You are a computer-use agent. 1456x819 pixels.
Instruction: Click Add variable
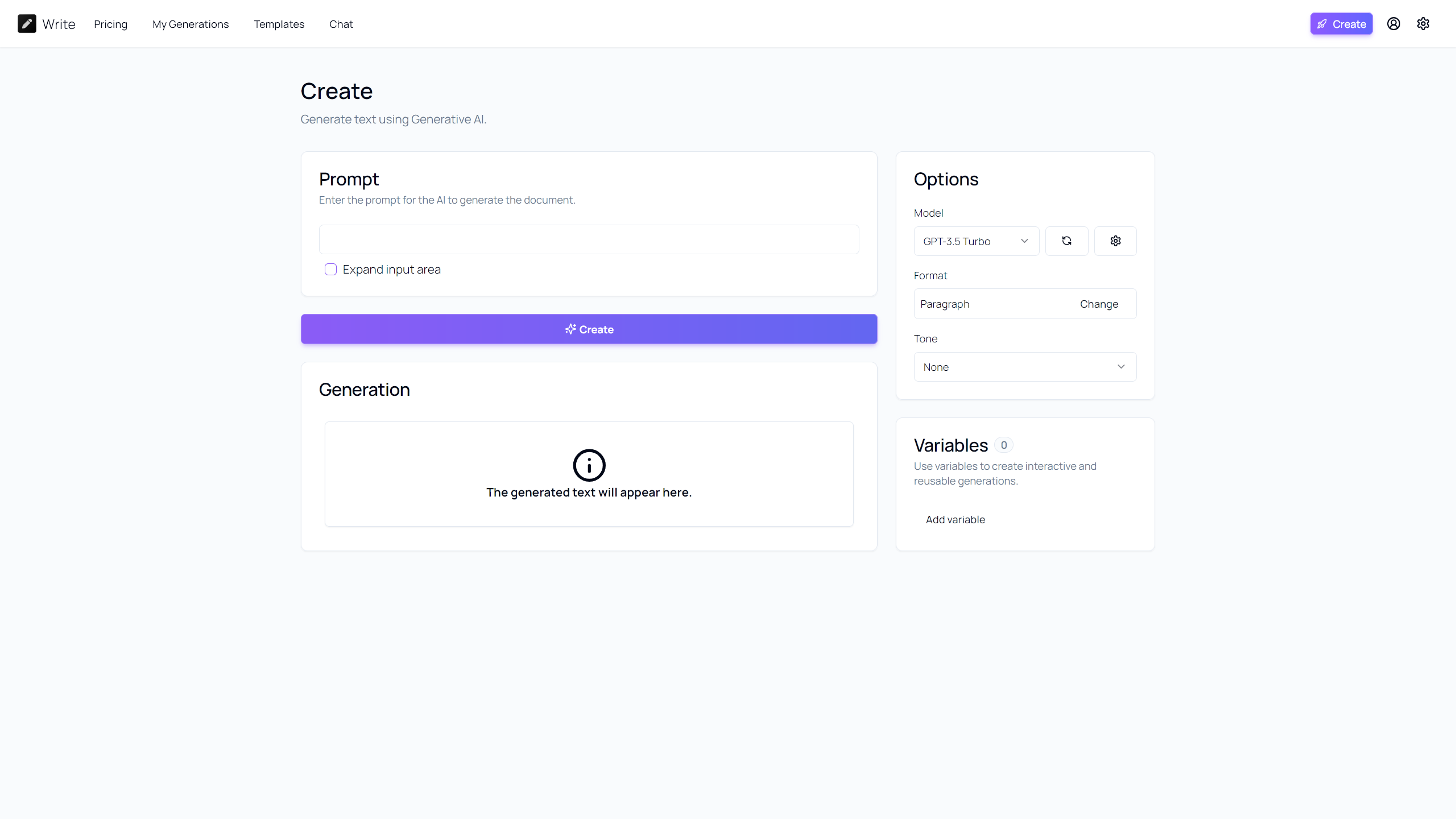tap(955, 520)
